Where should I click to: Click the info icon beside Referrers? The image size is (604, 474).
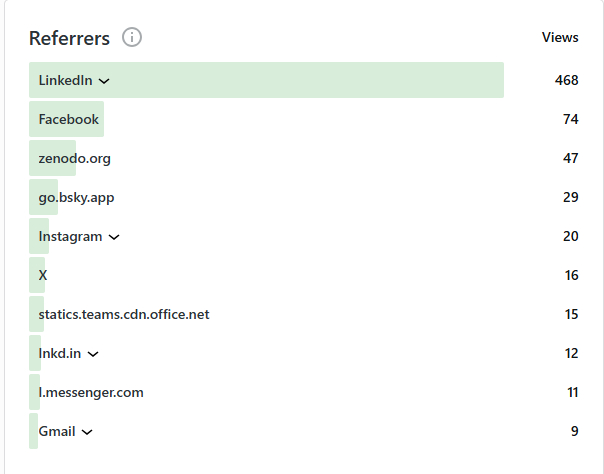132,38
